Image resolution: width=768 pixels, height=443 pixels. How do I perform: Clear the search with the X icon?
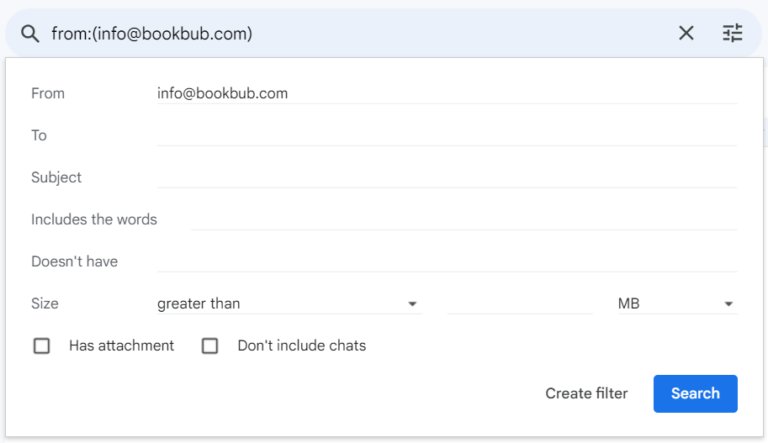coord(686,33)
